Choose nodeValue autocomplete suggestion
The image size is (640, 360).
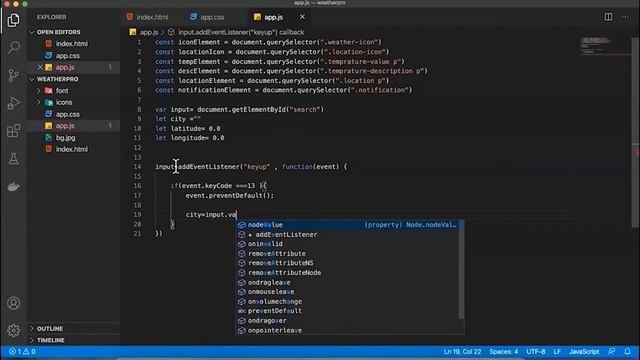pos(348,225)
